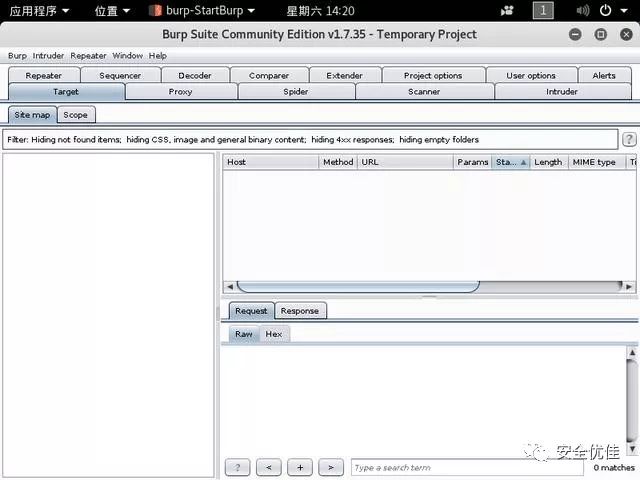The width and height of the screenshot is (640, 480).
Task: Toggle sort on the Status column header
Action: click(511, 162)
